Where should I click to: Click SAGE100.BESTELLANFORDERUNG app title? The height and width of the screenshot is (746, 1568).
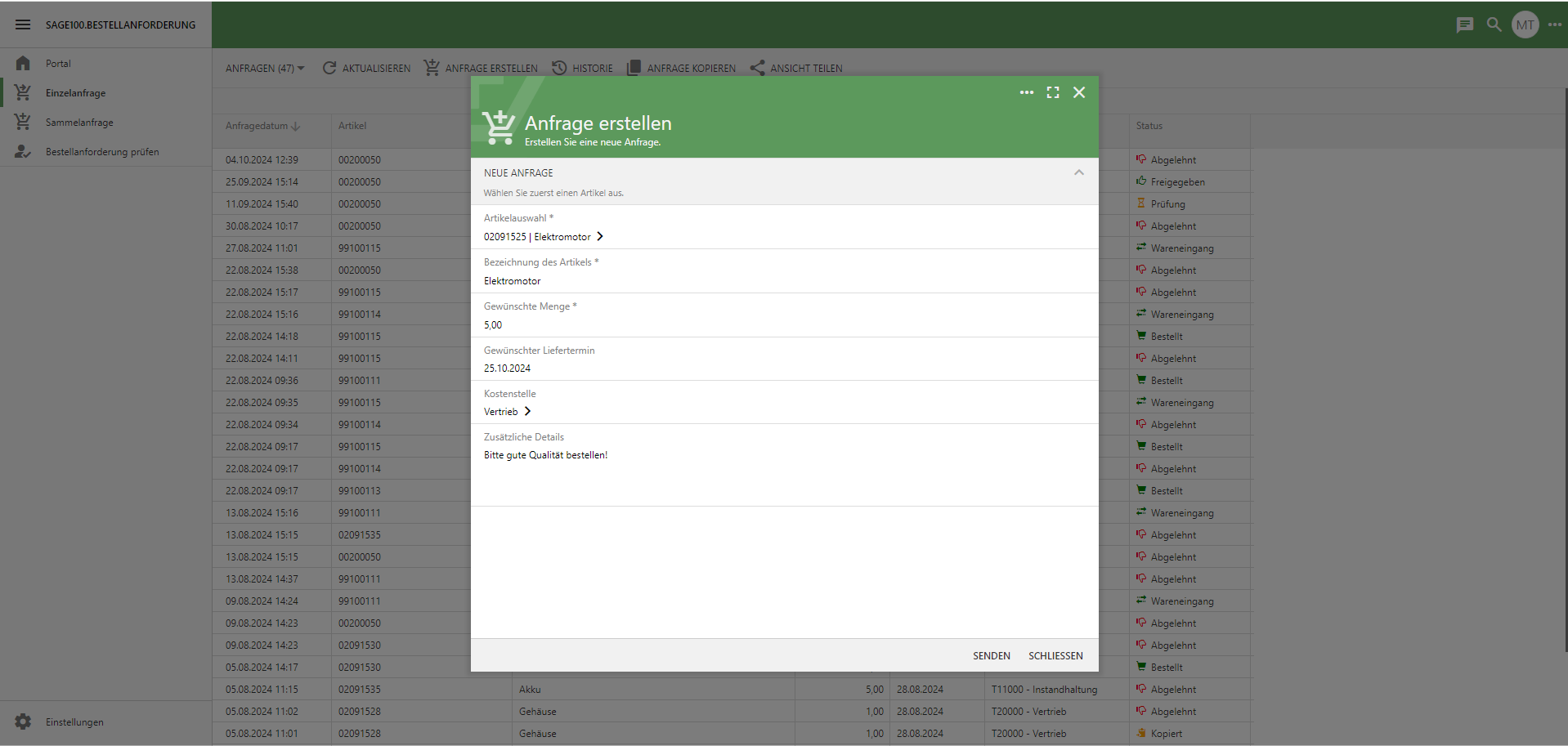tap(120, 25)
